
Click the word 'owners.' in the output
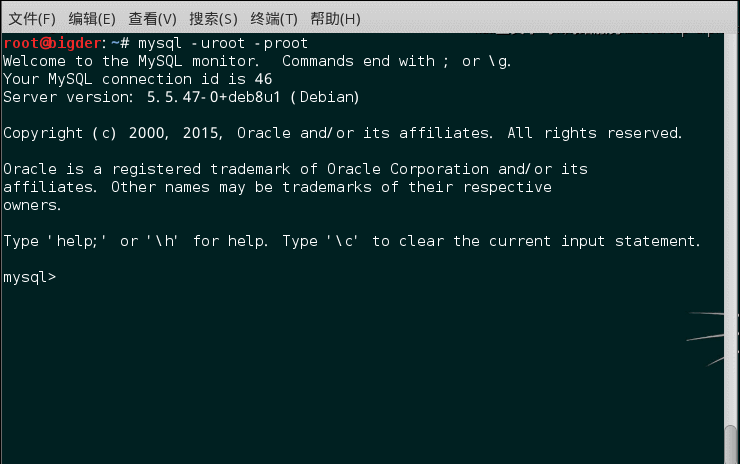pos(33,205)
